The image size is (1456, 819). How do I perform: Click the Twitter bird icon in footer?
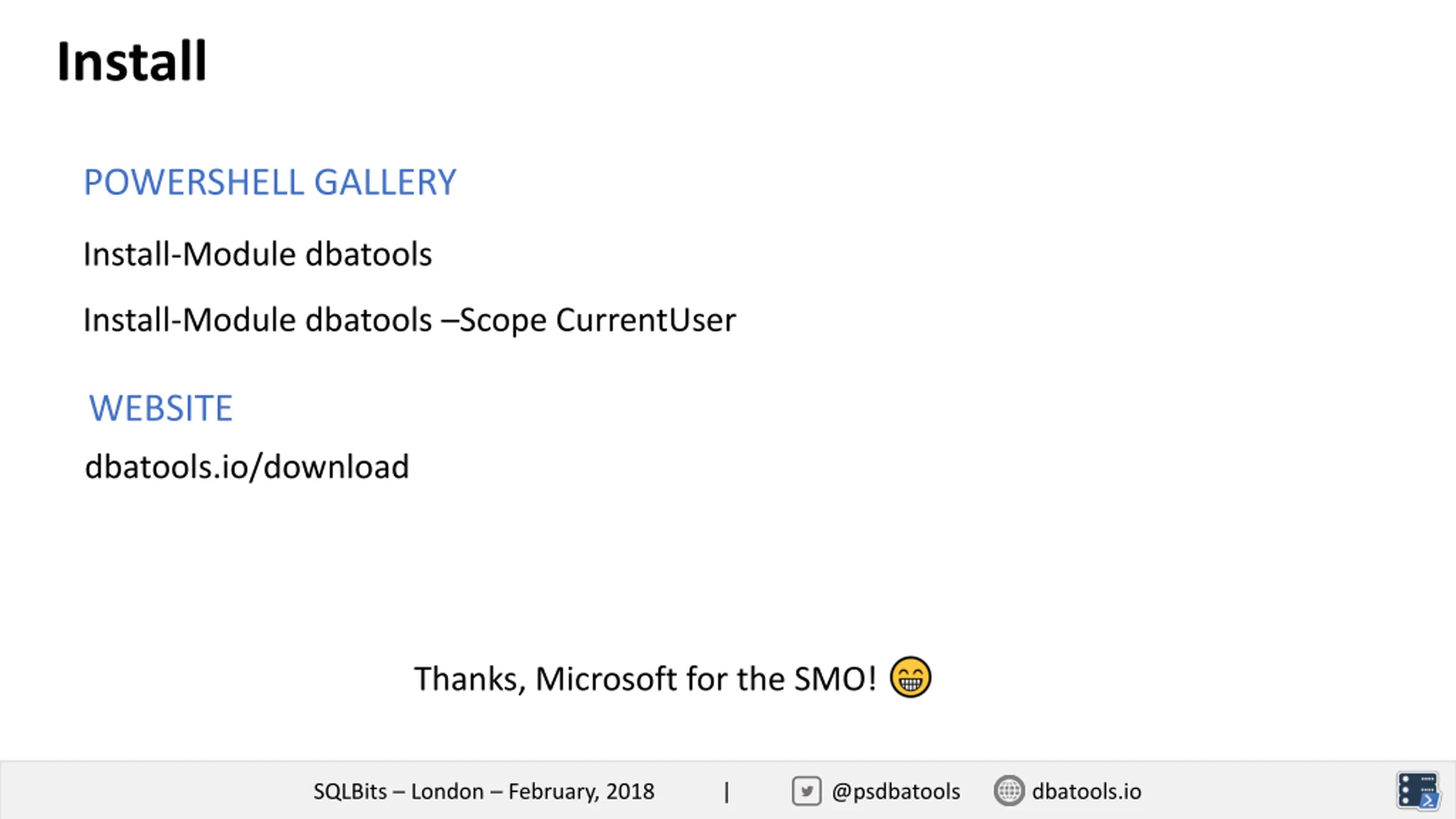(x=806, y=791)
